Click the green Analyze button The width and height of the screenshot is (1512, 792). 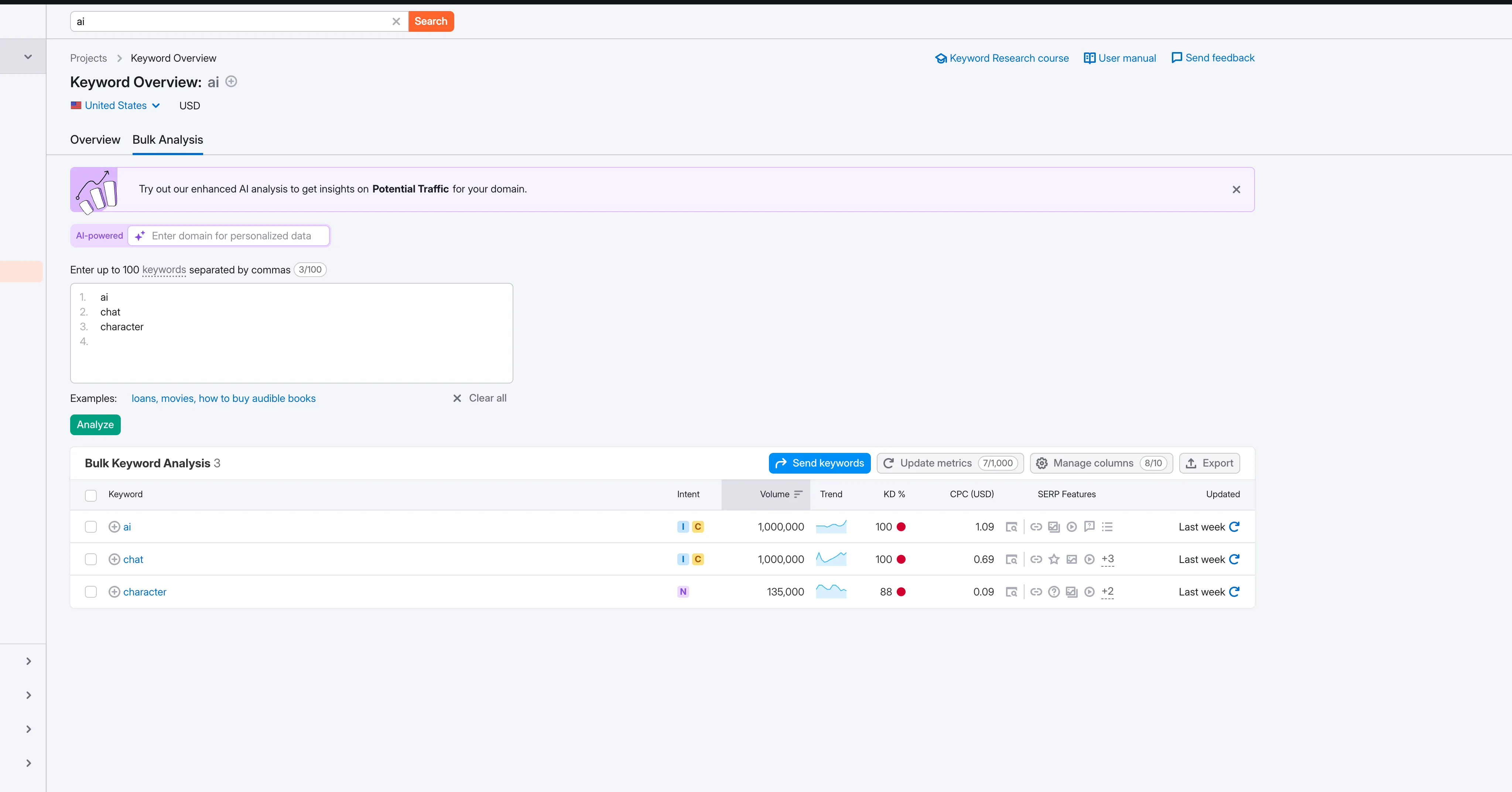point(95,424)
